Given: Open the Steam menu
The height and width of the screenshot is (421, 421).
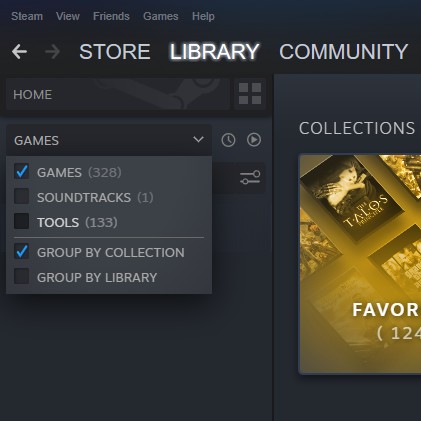Looking at the screenshot, I should pos(27,16).
